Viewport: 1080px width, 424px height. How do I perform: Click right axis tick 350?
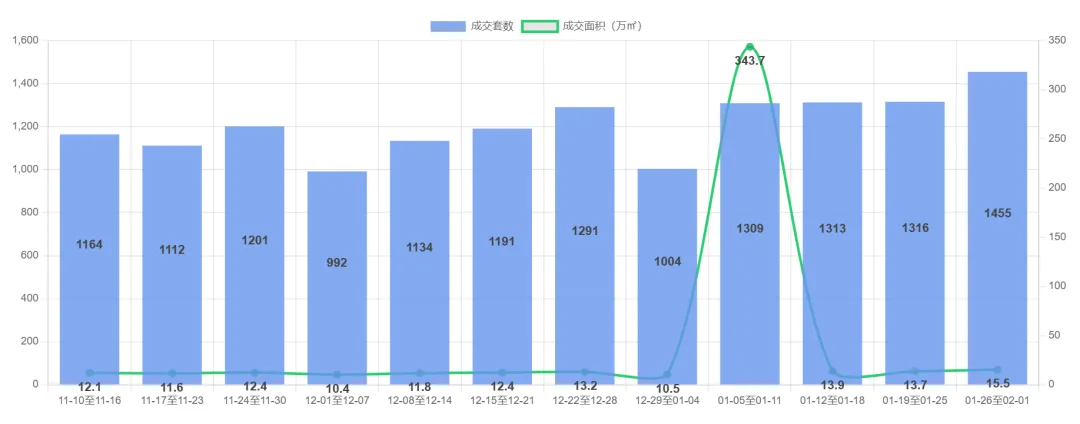1057,41
